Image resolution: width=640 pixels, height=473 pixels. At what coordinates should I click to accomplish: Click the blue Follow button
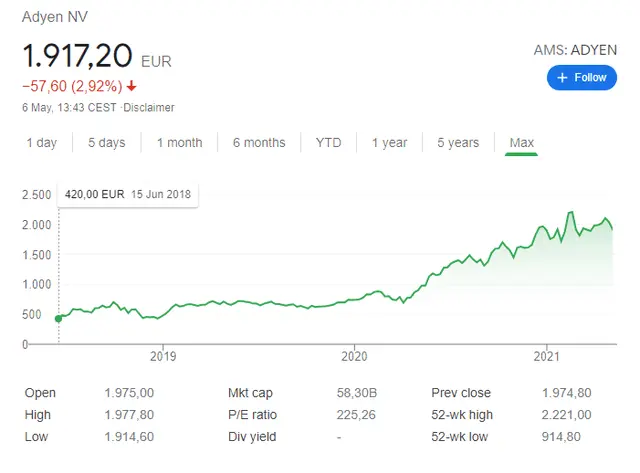[x=582, y=78]
